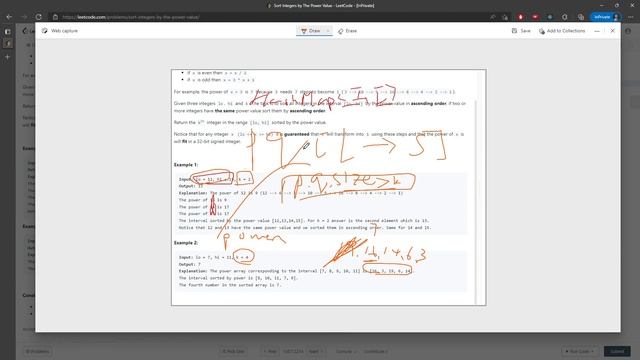Toggle the vertical tabs pane icon
Screen dimensions: 640x360
tap(7, 31)
